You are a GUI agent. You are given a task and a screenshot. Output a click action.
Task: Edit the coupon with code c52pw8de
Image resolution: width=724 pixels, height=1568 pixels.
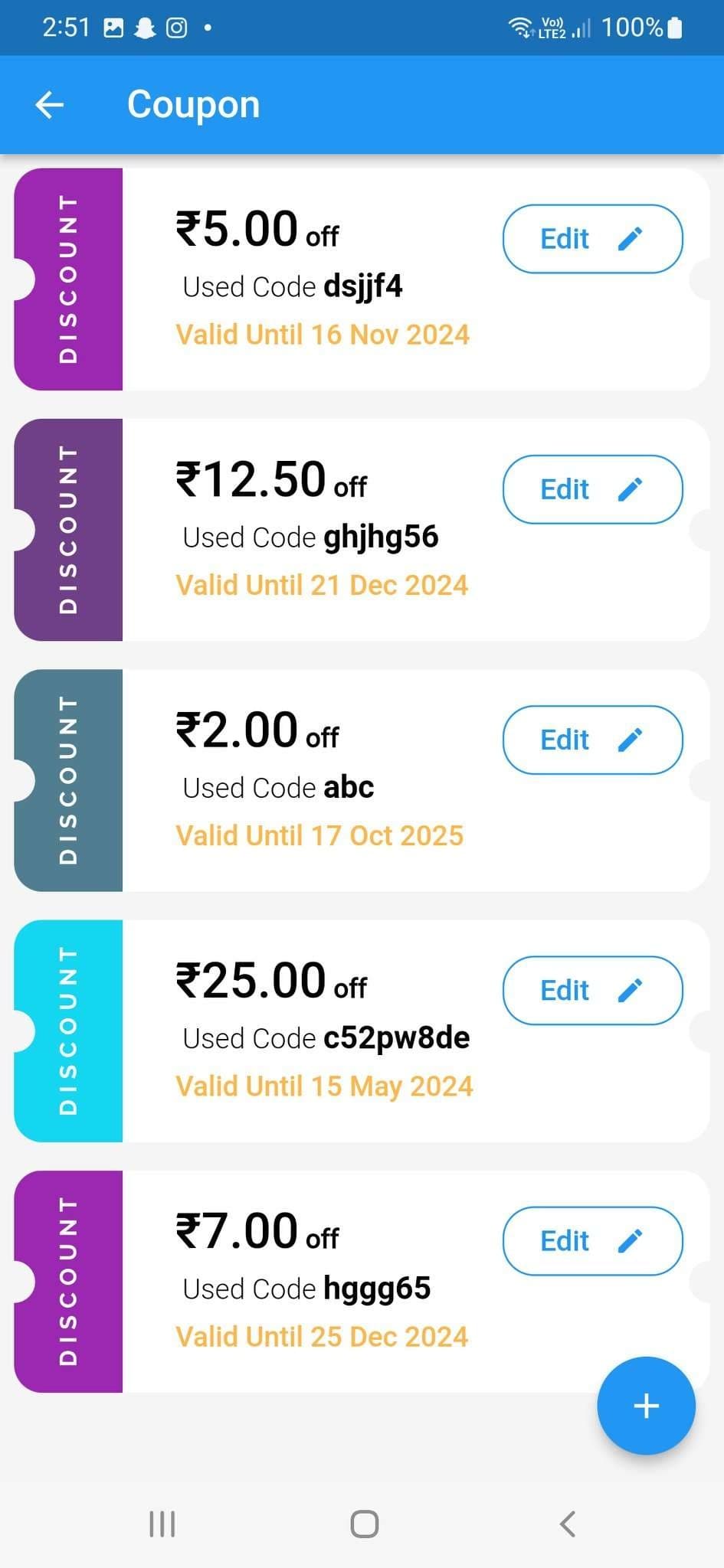(x=591, y=990)
